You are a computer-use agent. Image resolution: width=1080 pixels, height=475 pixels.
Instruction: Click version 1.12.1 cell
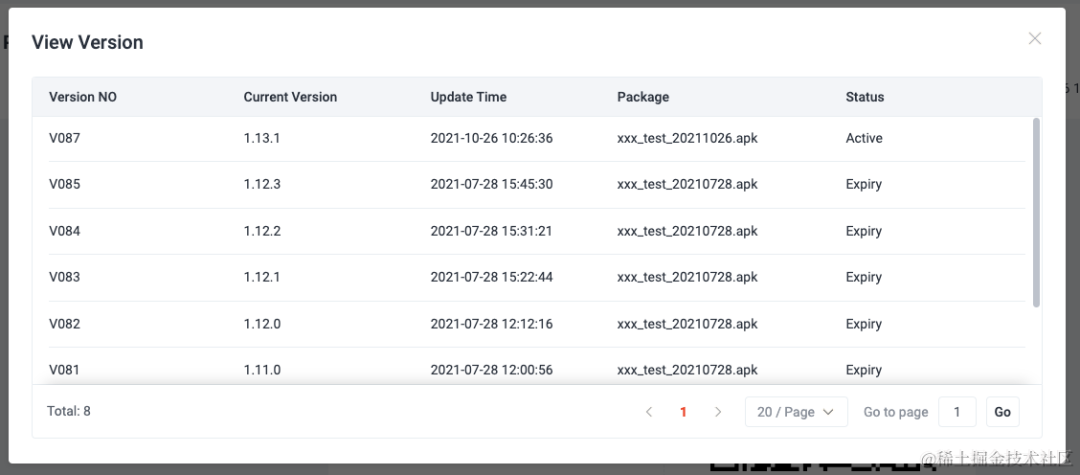click(262, 277)
